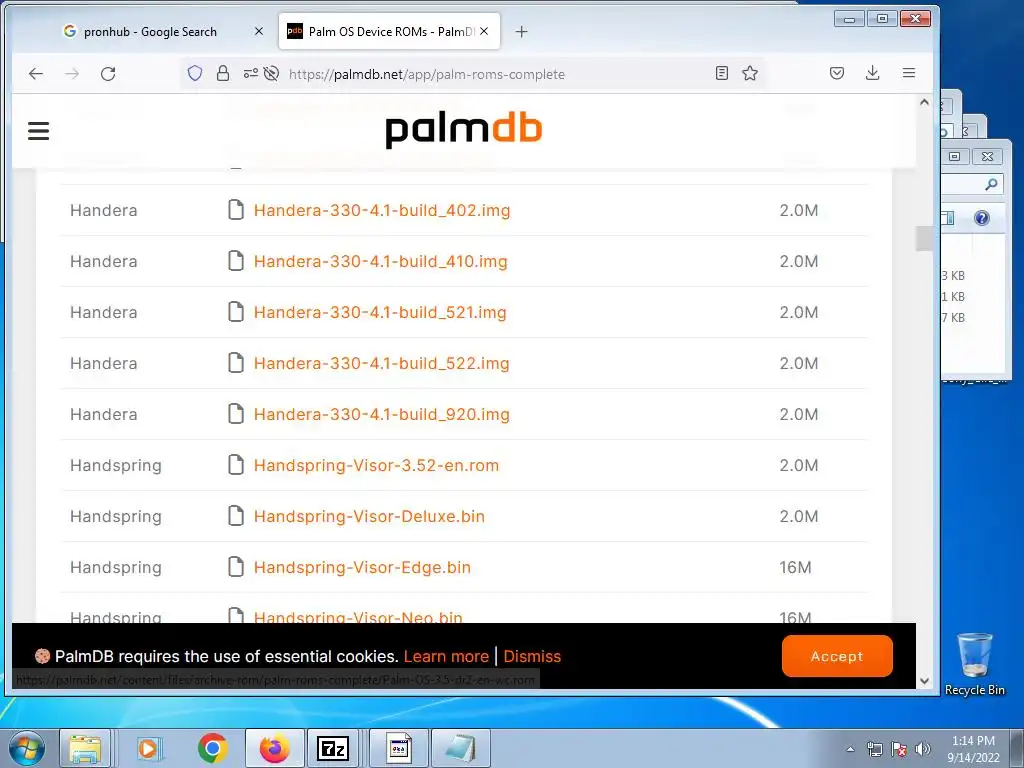Switch to Firefox in taskbar
1024x768 pixels.
[x=274, y=748]
